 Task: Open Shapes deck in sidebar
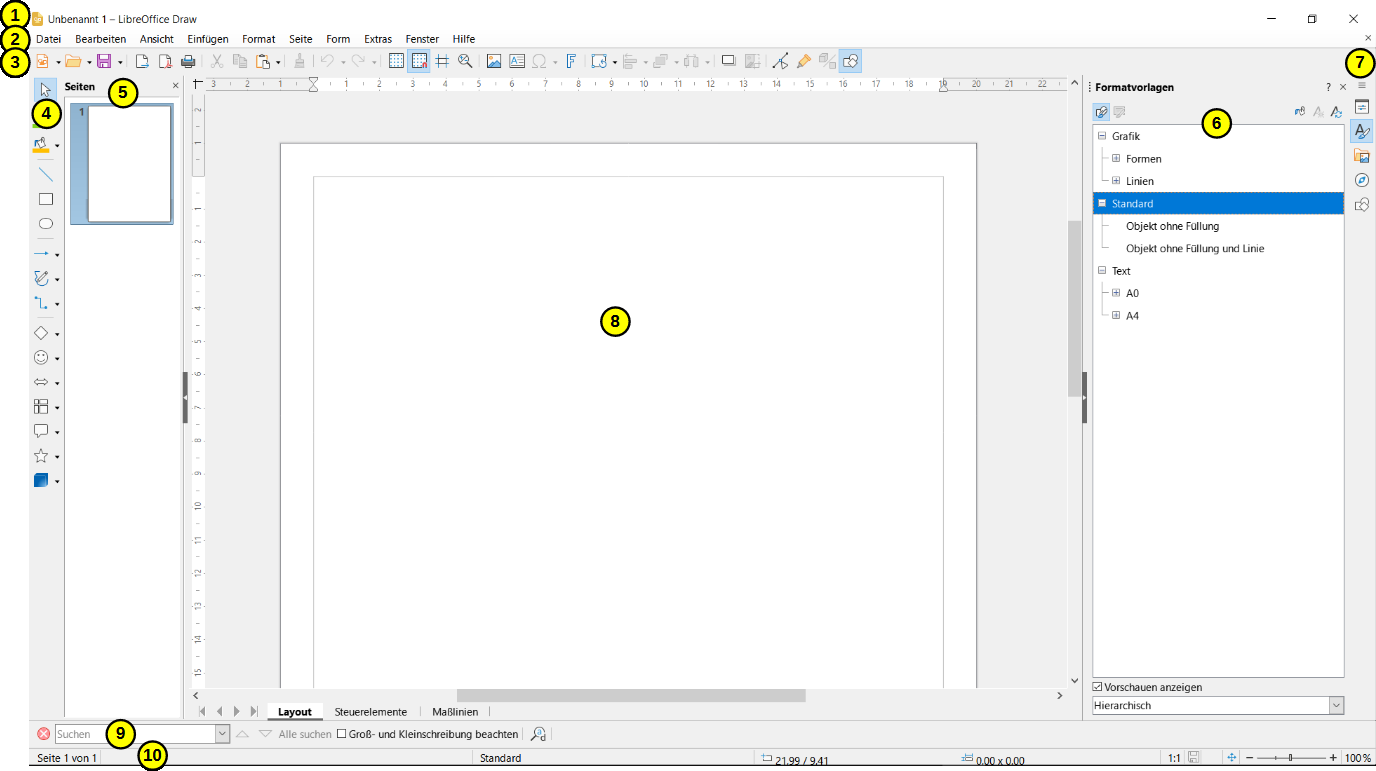[1361, 204]
